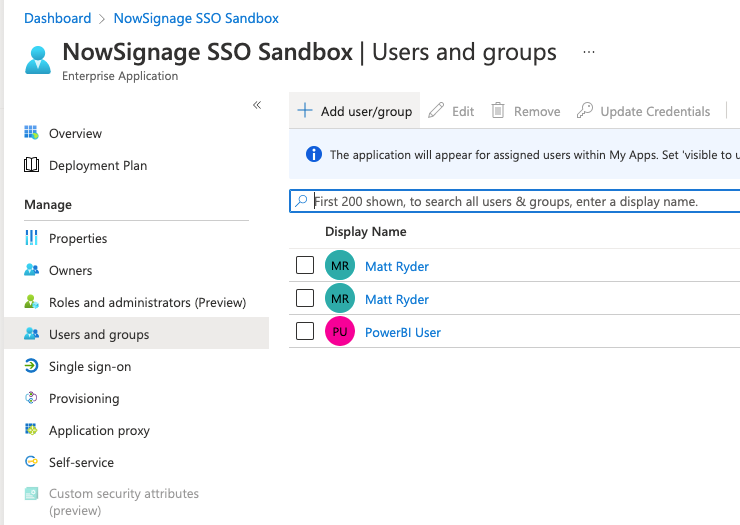Tick the PowerBI User checkbox
Viewport: 740px width, 525px height.
click(x=305, y=331)
